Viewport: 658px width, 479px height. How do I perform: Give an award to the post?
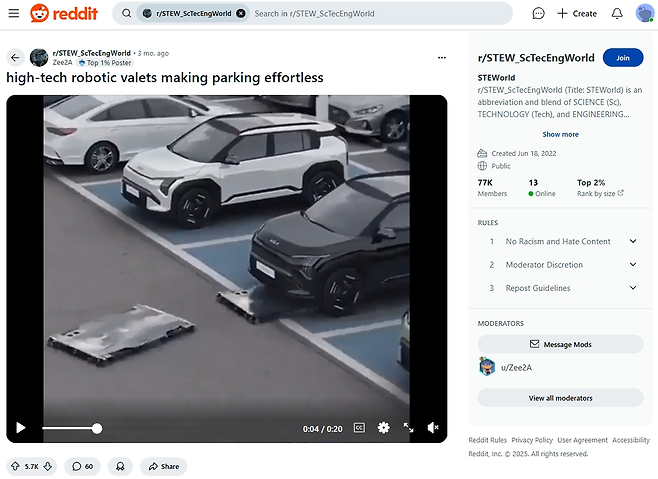tap(120, 466)
